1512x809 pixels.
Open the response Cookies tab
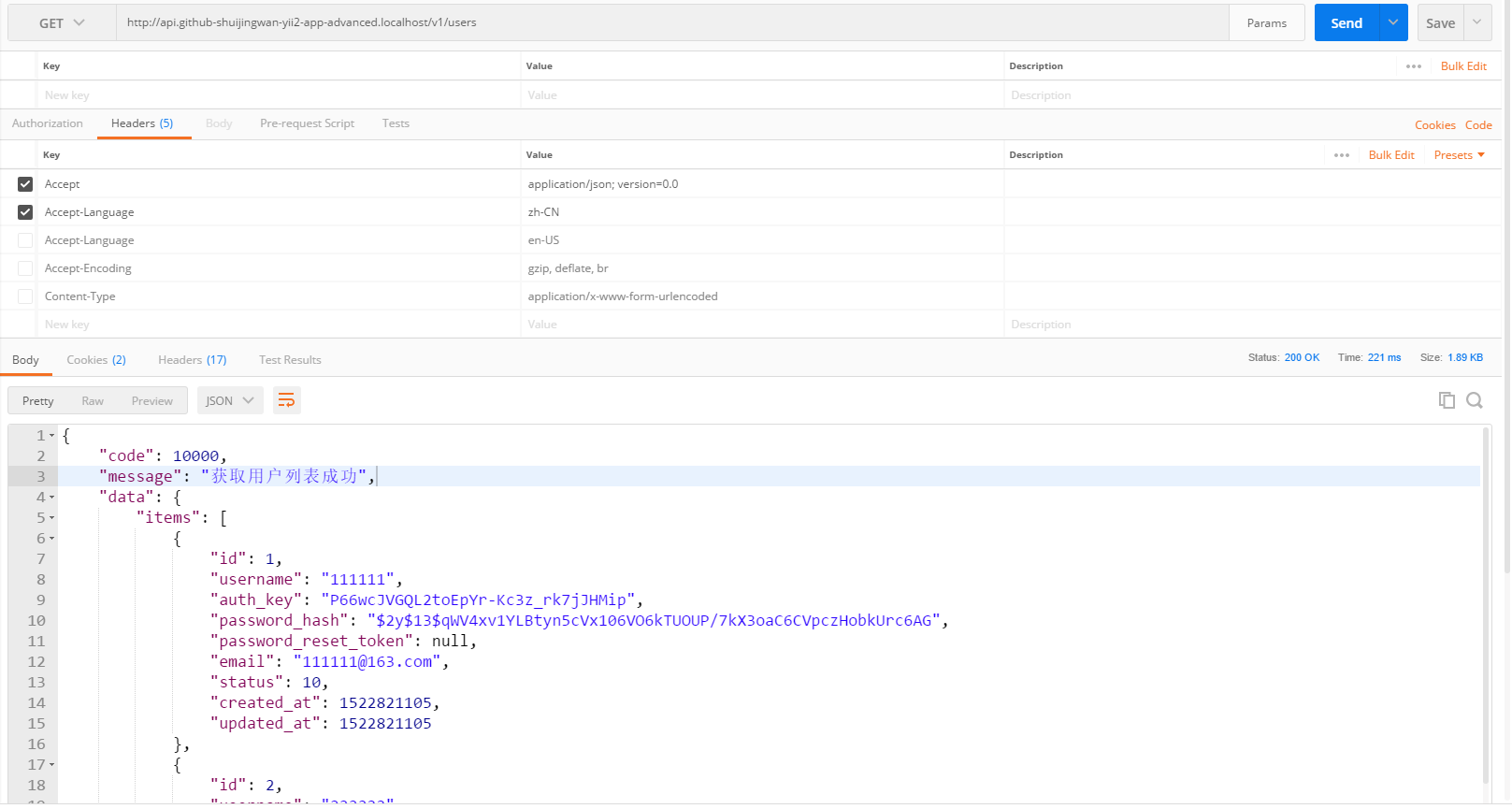[x=95, y=360]
